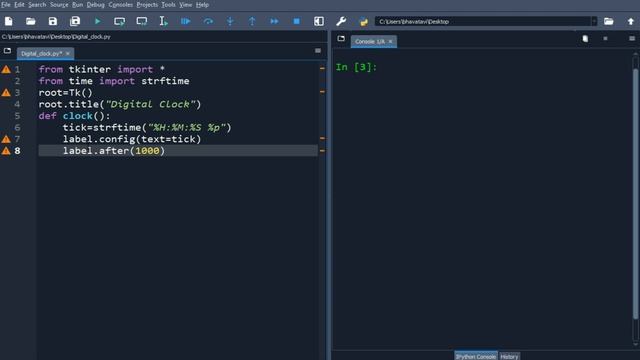The height and width of the screenshot is (360, 640).
Task: Browse for a working directory
Action: [x=609, y=21]
